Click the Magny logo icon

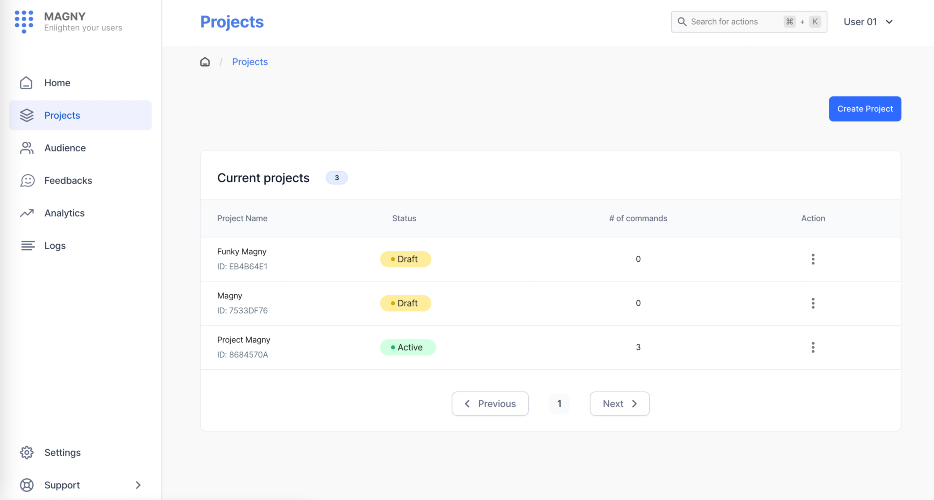point(24,22)
